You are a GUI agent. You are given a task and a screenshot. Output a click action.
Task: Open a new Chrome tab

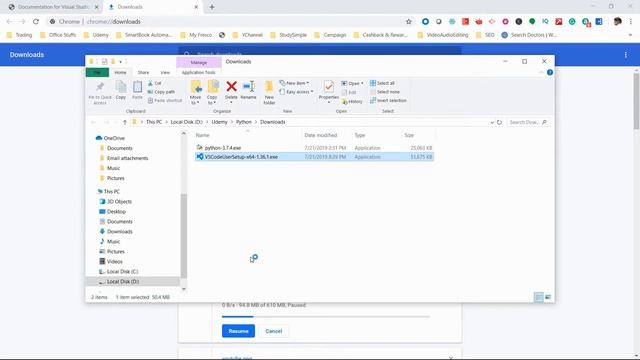point(211,7)
